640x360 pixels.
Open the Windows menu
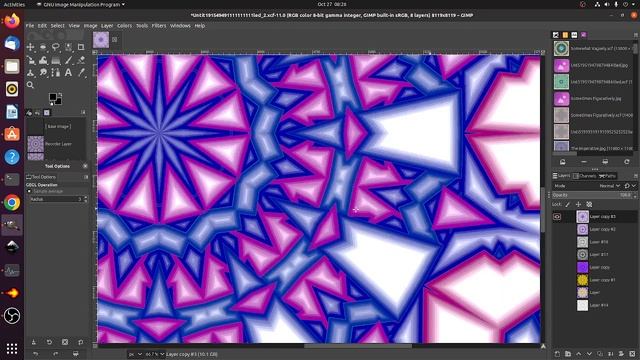[180, 25]
